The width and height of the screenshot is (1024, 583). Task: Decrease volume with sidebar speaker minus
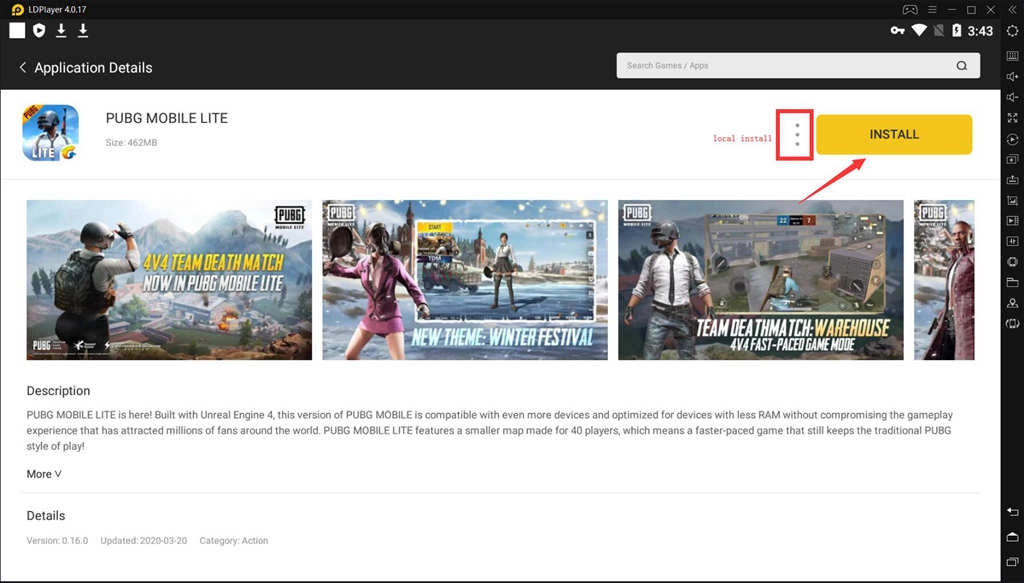point(1012,97)
